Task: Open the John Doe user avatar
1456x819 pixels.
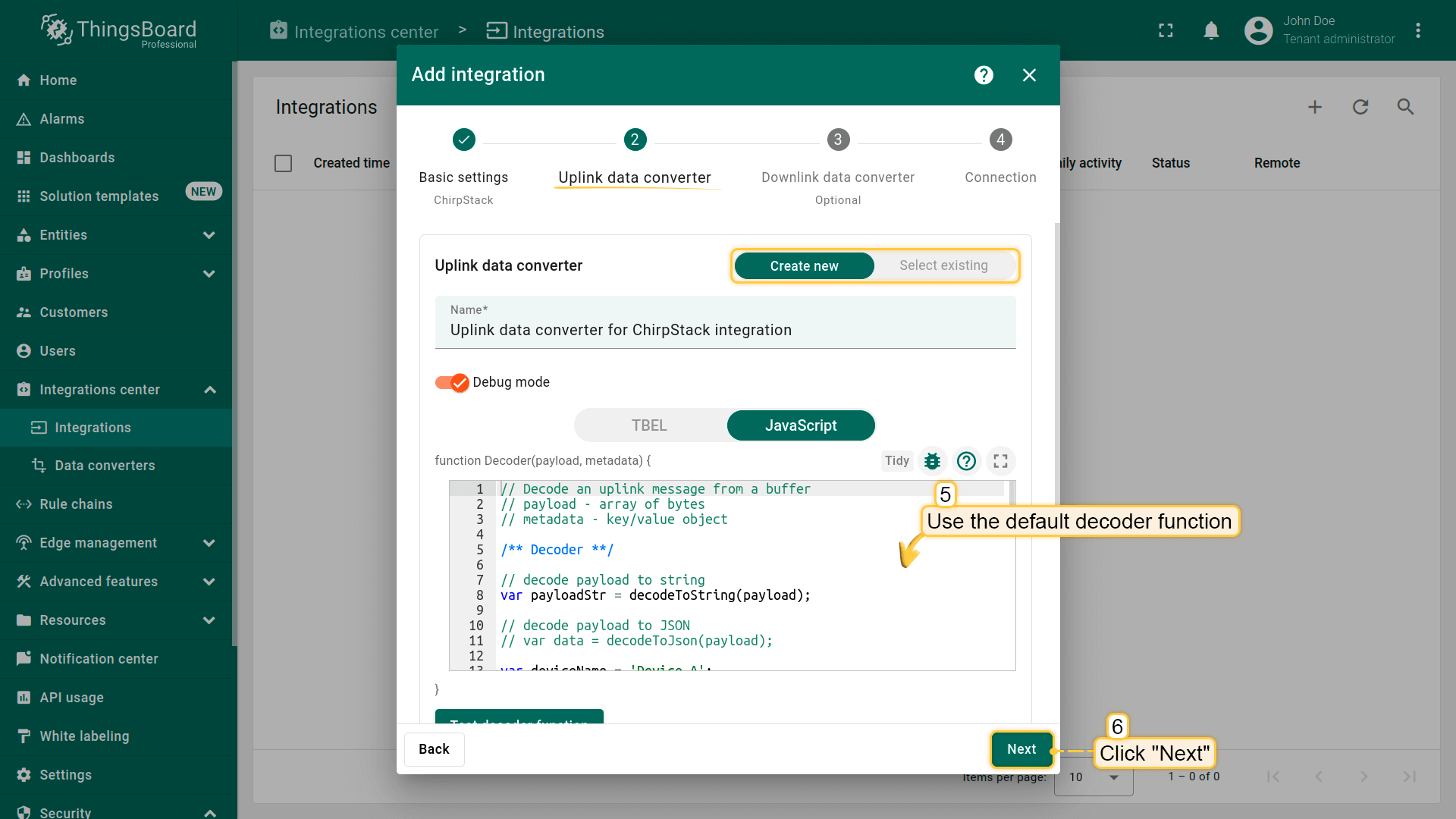Action: tap(1258, 30)
